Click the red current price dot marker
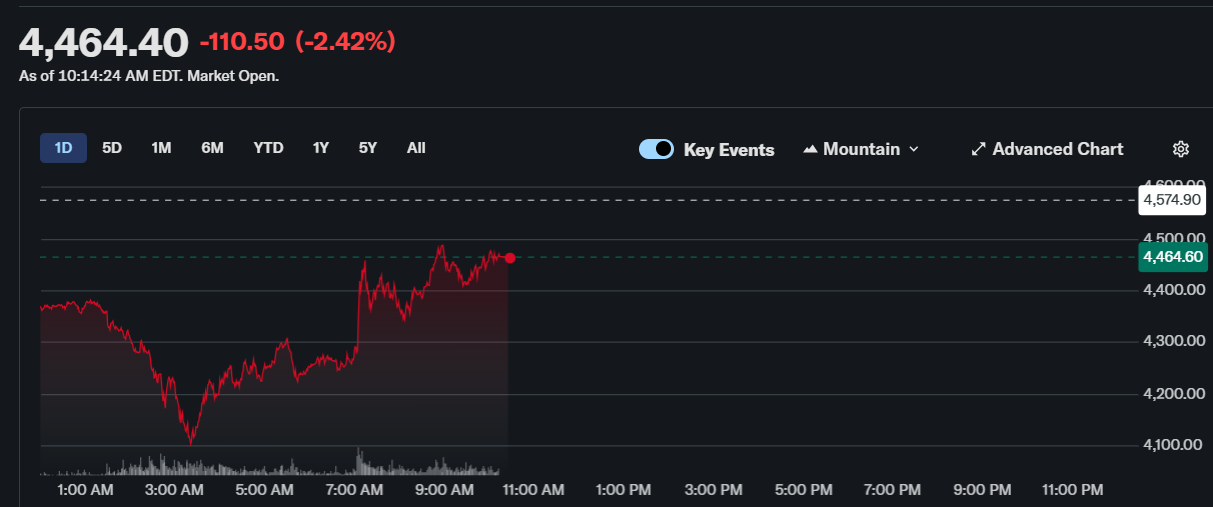 [510, 258]
